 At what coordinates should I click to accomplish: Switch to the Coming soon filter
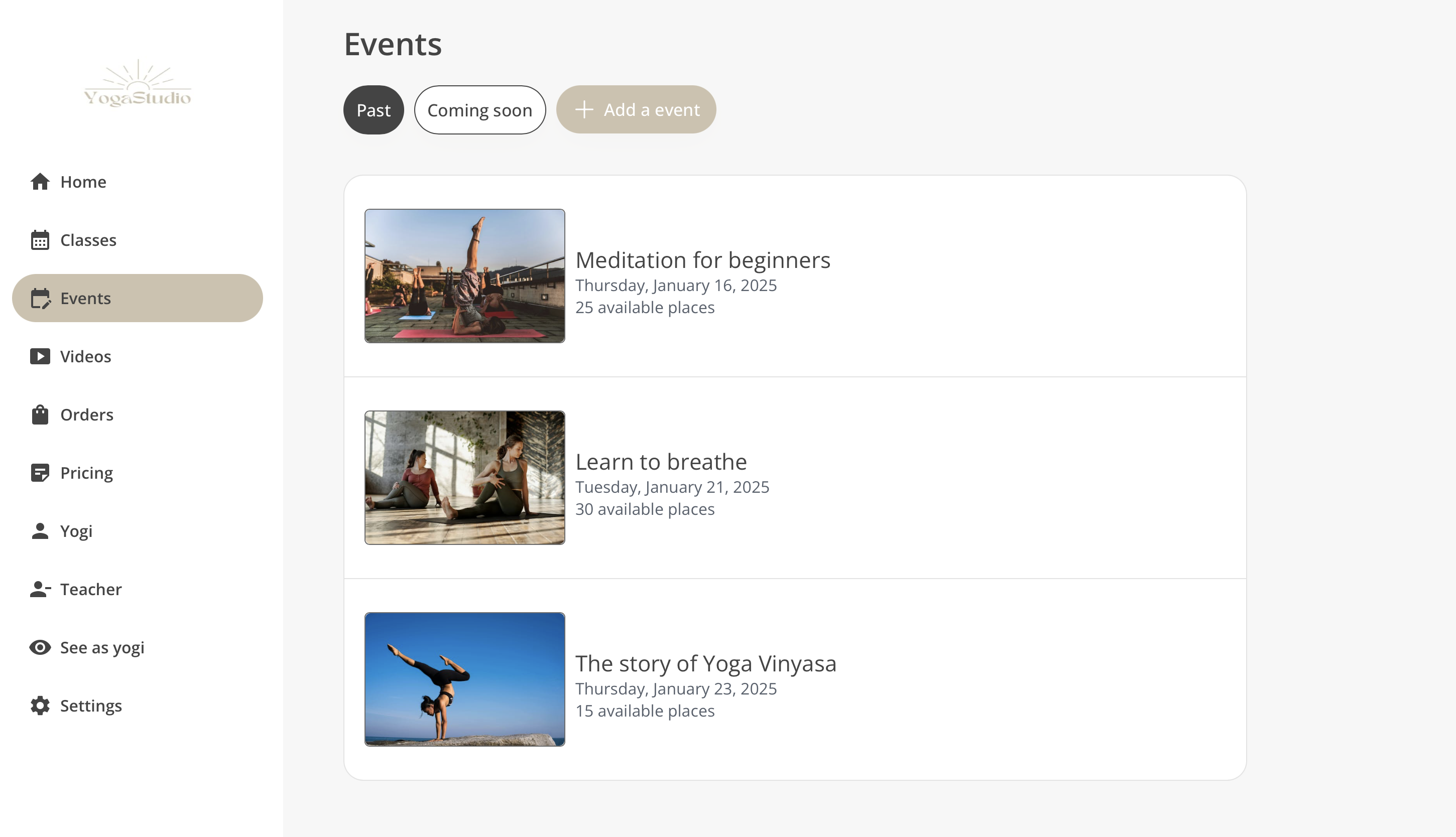click(479, 110)
